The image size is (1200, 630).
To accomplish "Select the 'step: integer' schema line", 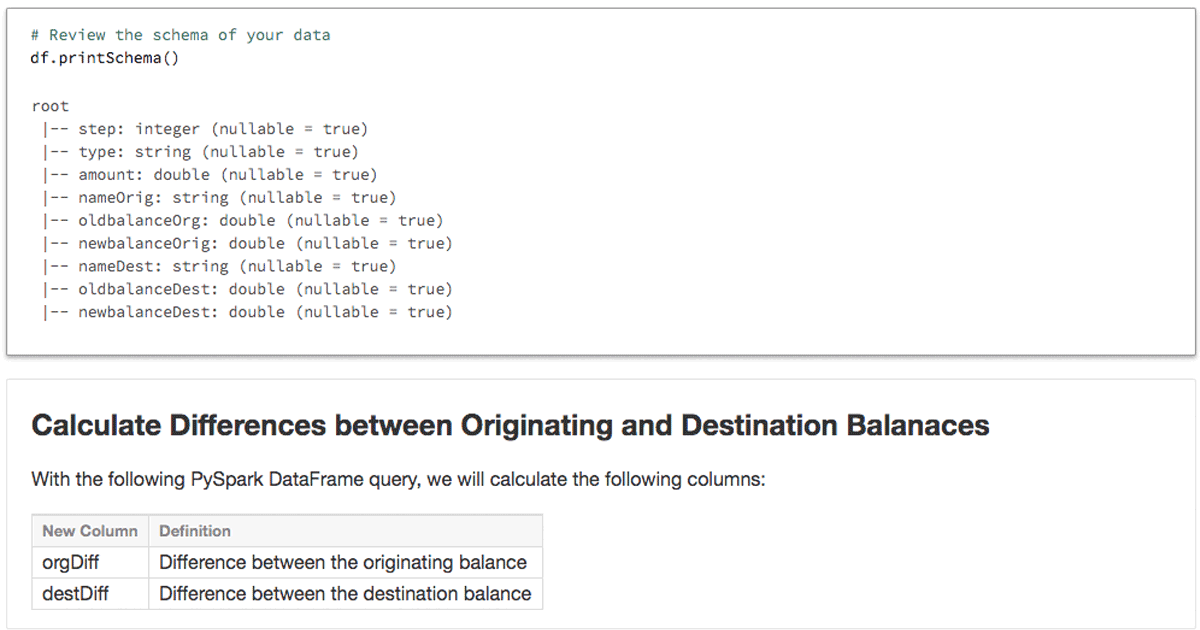I will 222,129.
